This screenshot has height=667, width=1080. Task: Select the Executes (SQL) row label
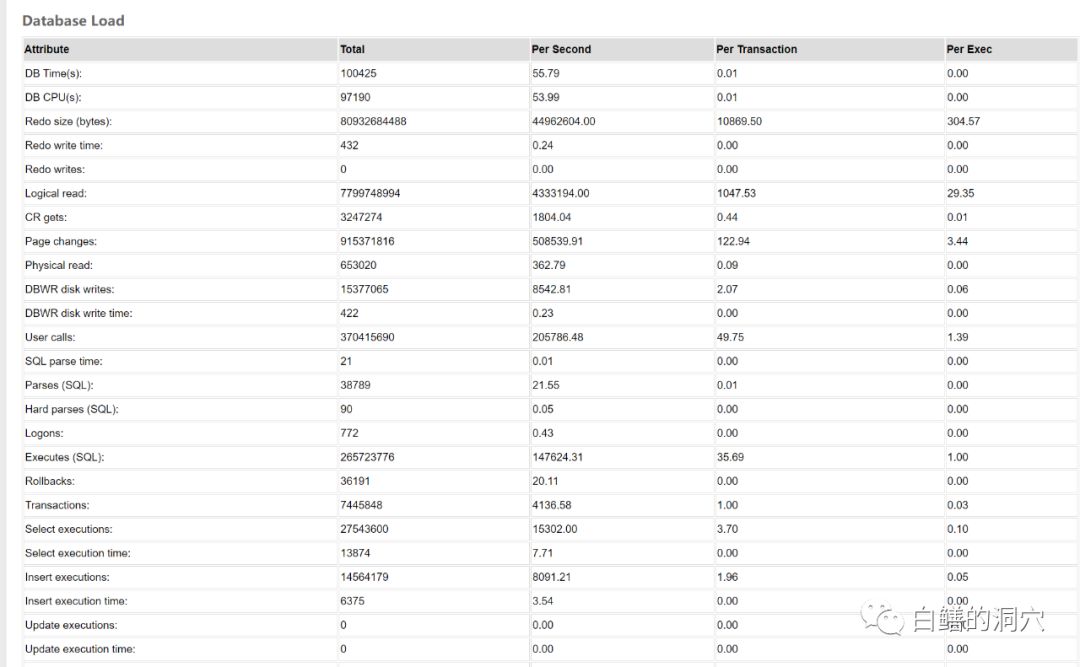coord(64,457)
